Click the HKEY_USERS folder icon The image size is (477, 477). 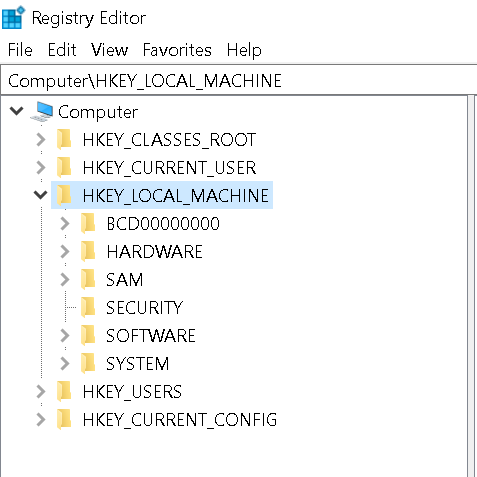tap(64, 391)
